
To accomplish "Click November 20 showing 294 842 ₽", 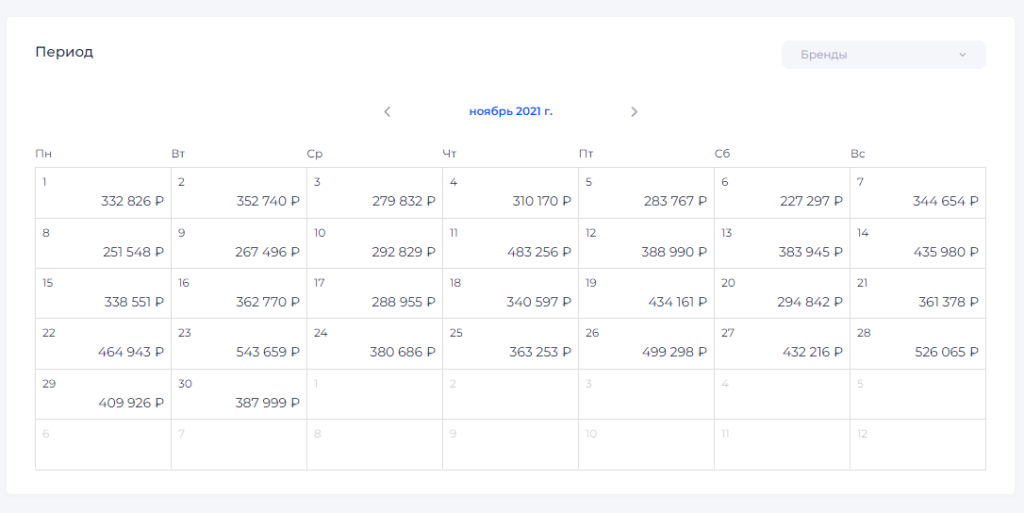I will 782,293.
